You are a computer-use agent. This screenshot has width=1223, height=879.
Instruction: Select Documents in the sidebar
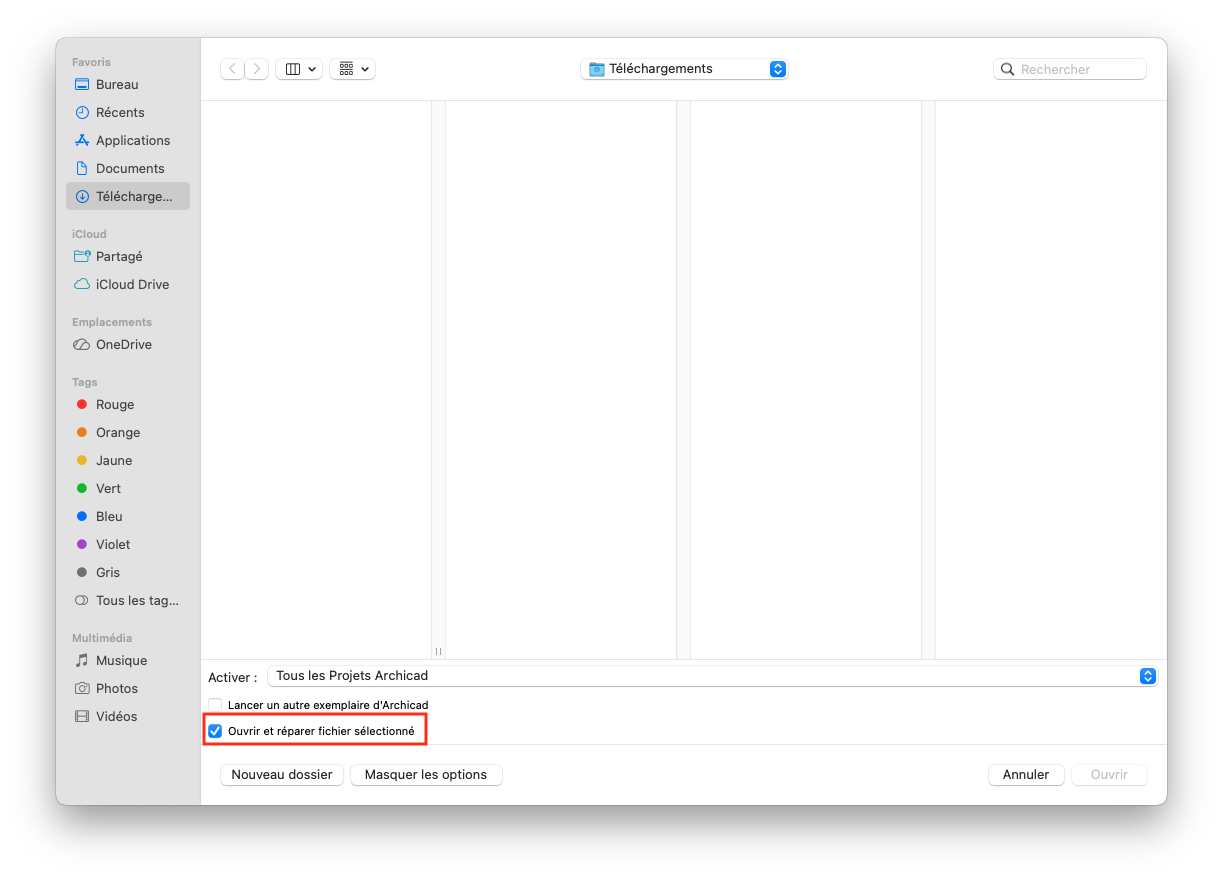coord(127,169)
